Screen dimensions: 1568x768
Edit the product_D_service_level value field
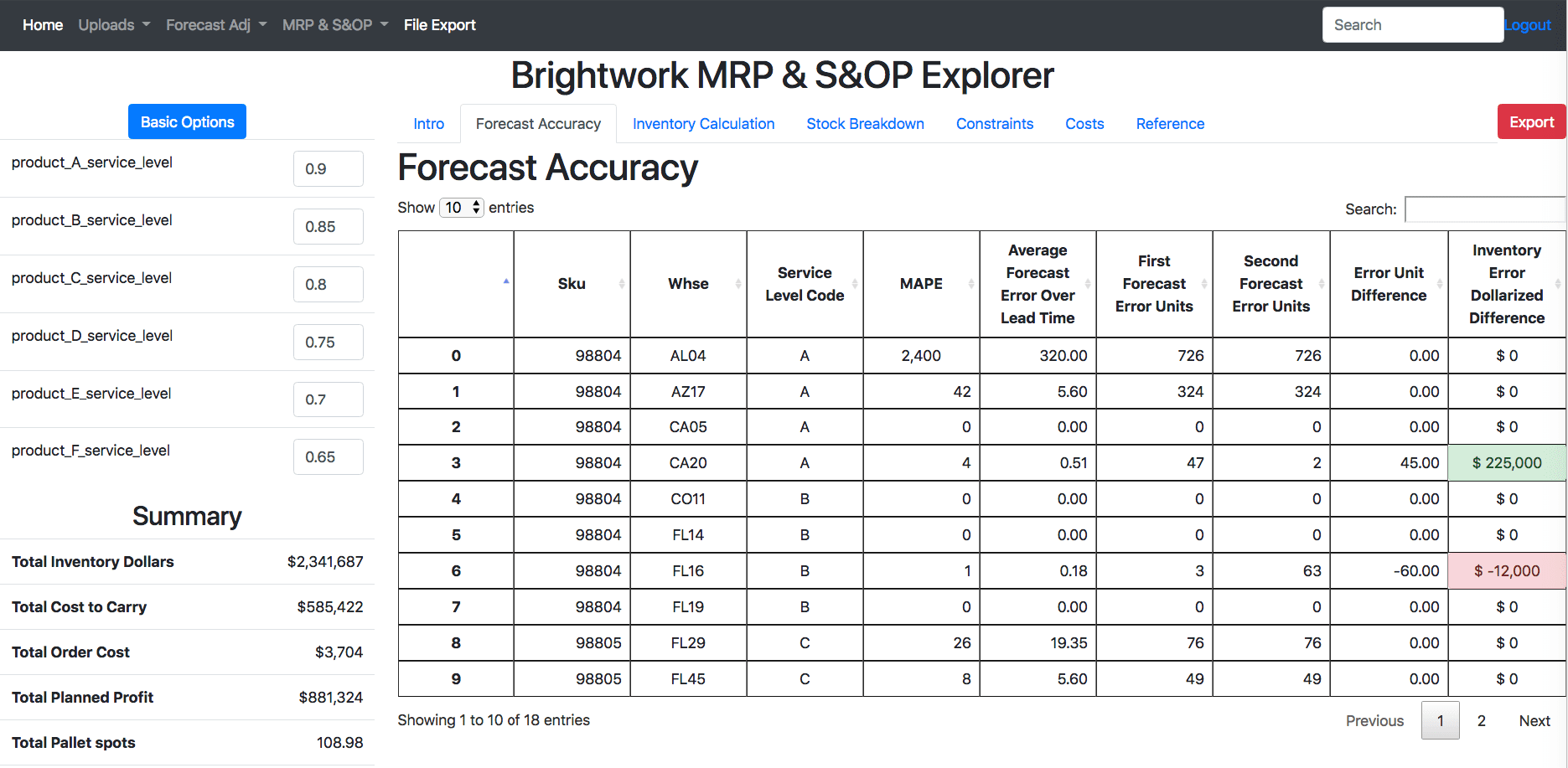(x=328, y=342)
